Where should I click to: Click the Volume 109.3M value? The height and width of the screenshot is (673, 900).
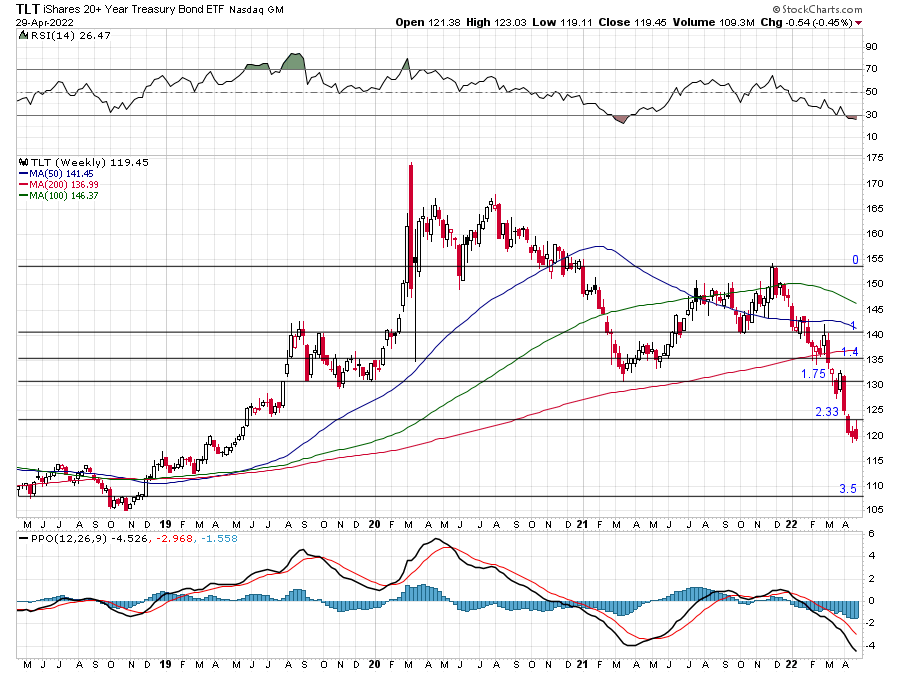pyautogui.click(x=713, y=22)
